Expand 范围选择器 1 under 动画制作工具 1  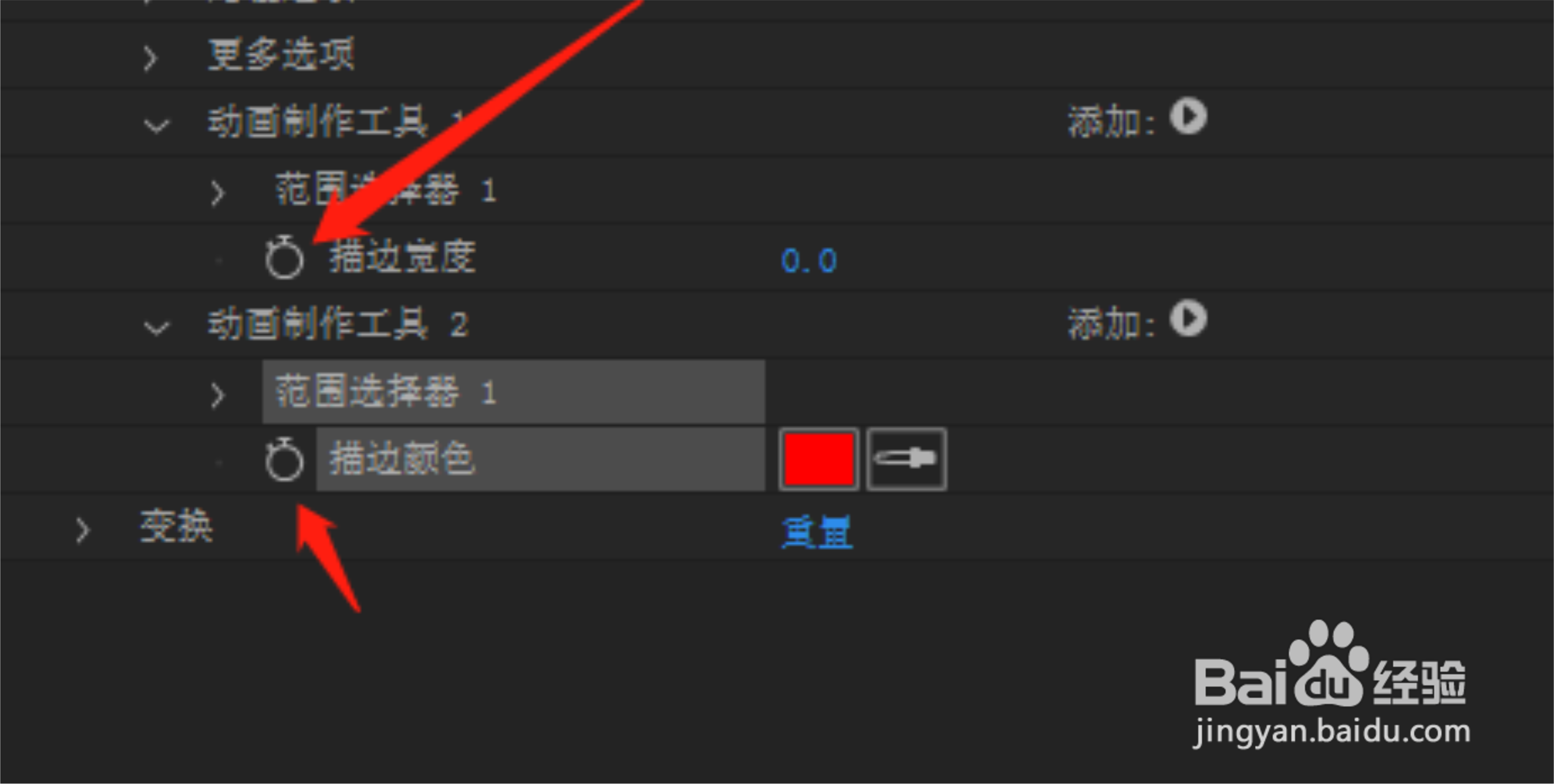(217, 193)
